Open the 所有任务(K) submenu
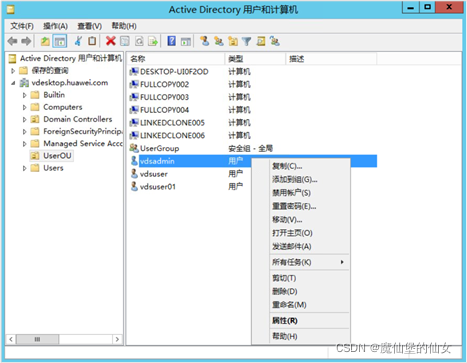The image size is (467, 363). (301, 262)
